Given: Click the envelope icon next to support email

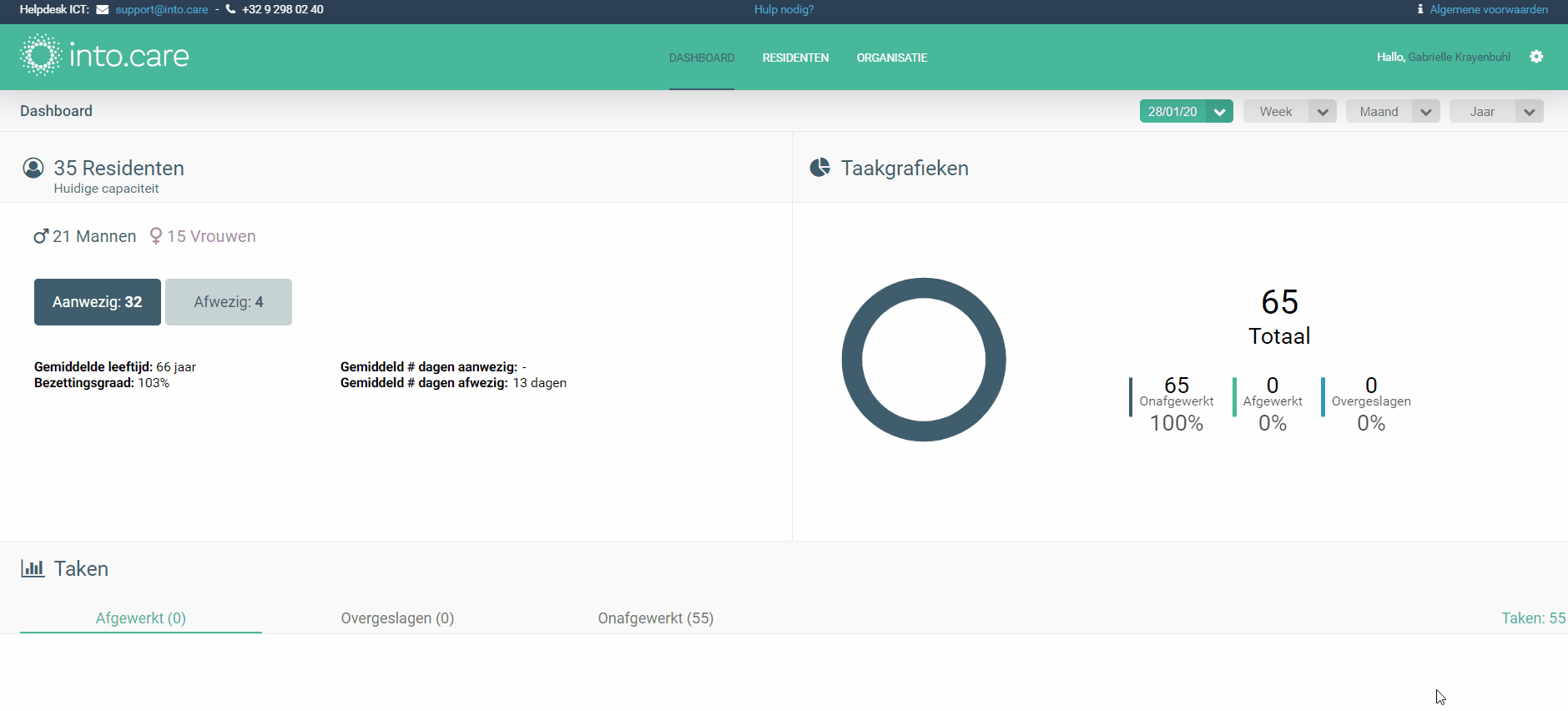Looking at the screenshot, I should tap(103, 10).
